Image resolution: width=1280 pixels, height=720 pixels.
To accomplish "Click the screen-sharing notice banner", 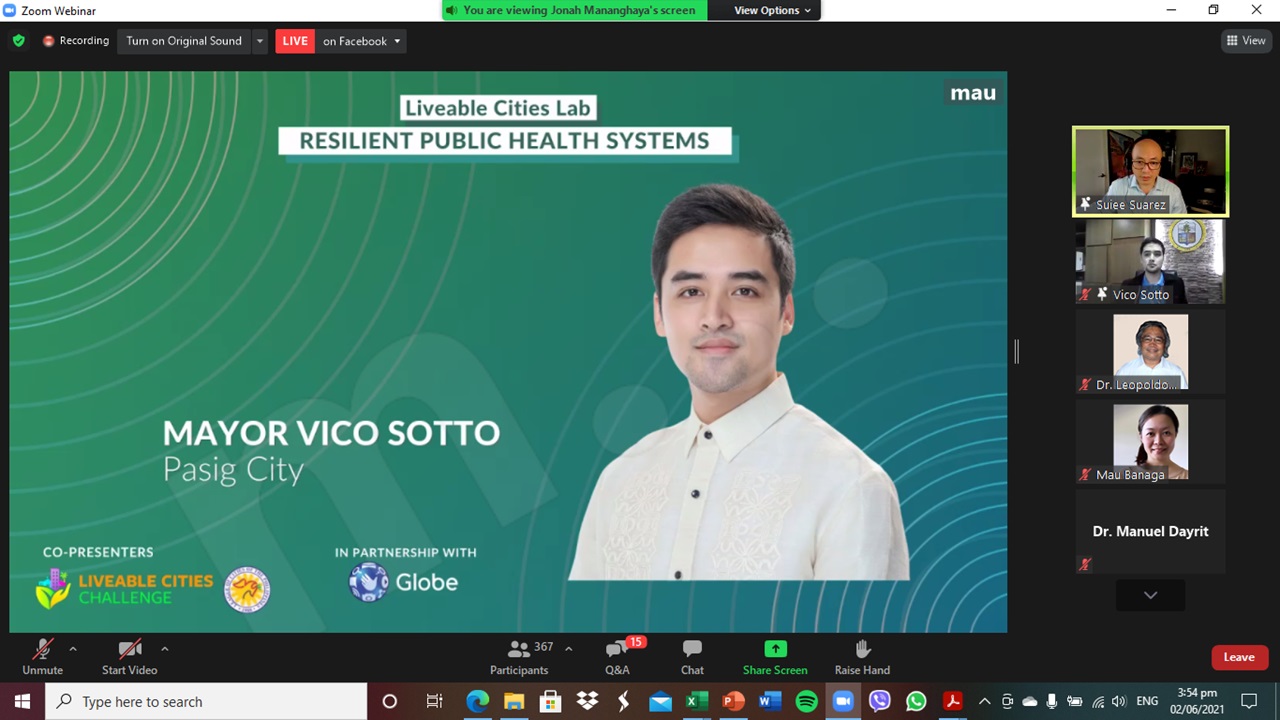I will pyautogui.click(x=574, y=10).
